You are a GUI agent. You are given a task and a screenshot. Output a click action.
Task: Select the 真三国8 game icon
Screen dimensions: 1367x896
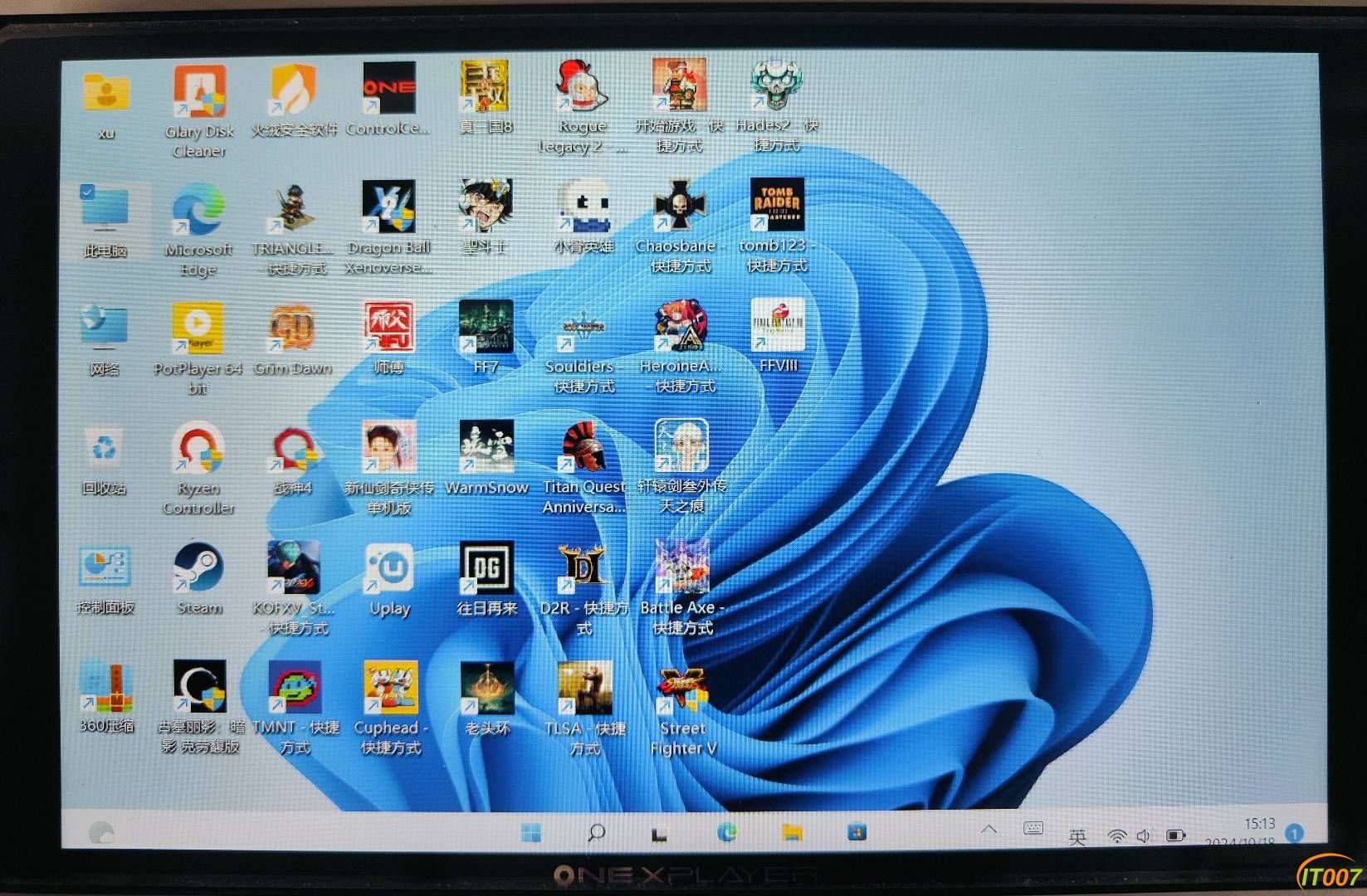tap(486, 86)
